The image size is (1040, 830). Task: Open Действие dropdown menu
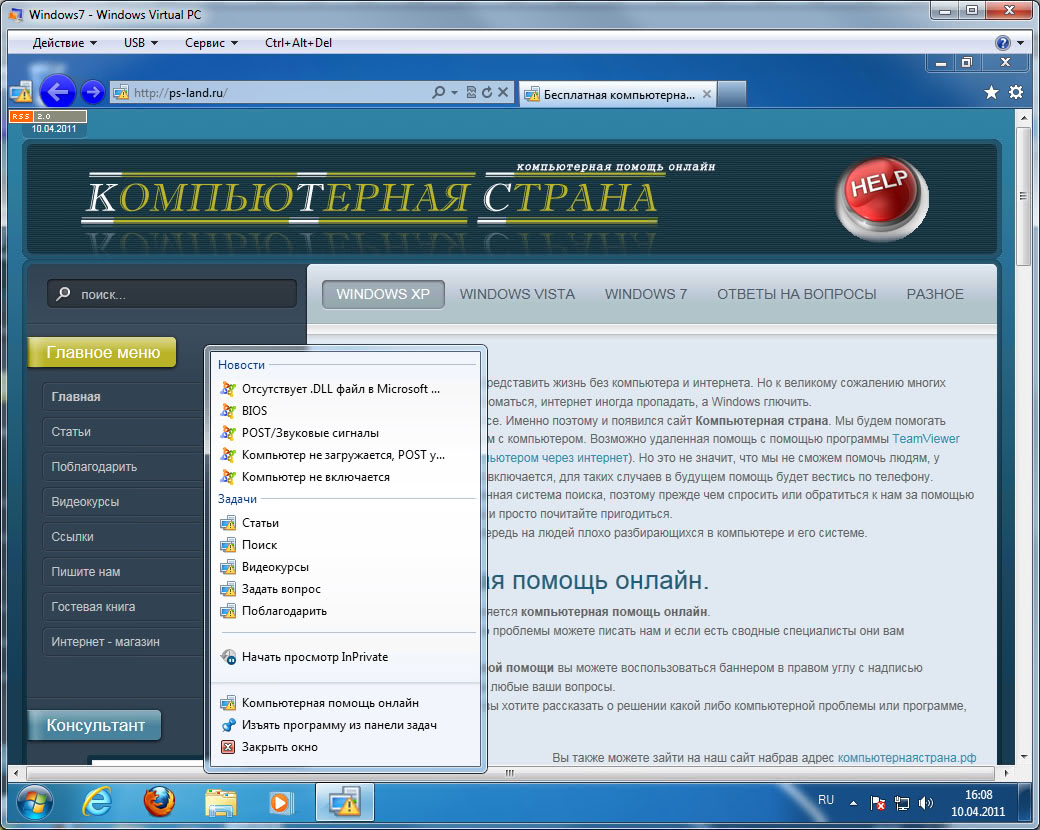pos(65,42)
